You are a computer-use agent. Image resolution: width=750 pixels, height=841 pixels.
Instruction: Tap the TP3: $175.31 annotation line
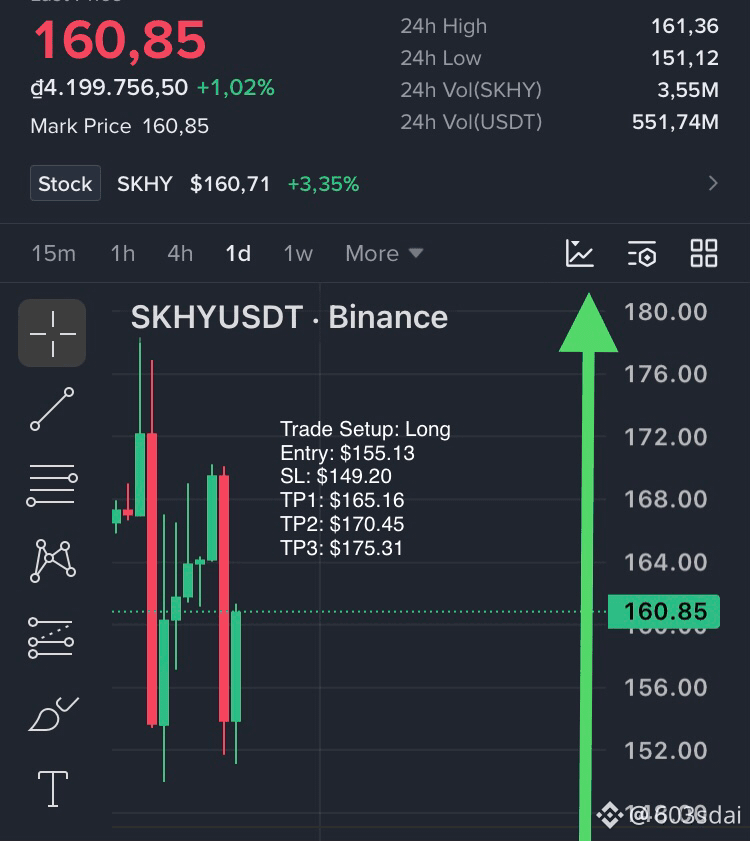click(x=341, y=548)
